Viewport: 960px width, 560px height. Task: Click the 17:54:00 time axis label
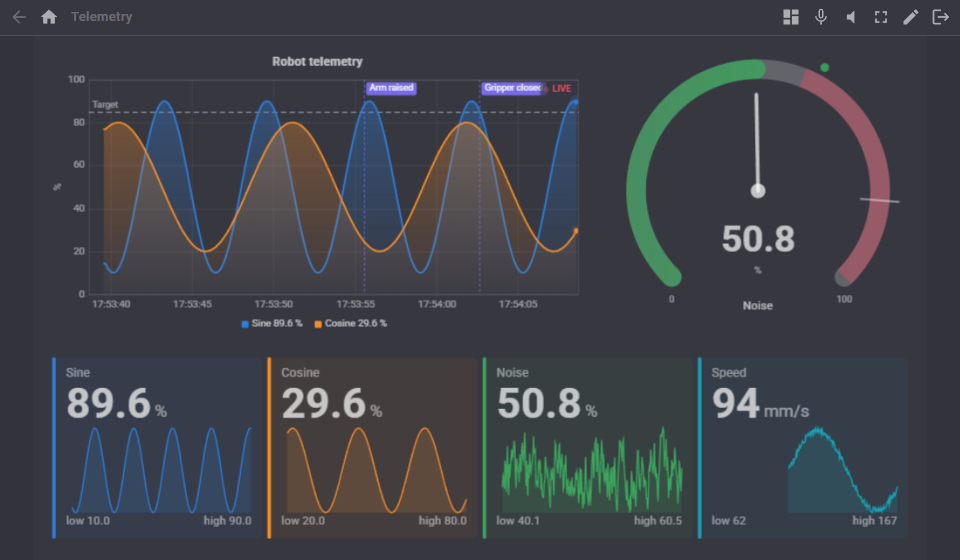437,304
